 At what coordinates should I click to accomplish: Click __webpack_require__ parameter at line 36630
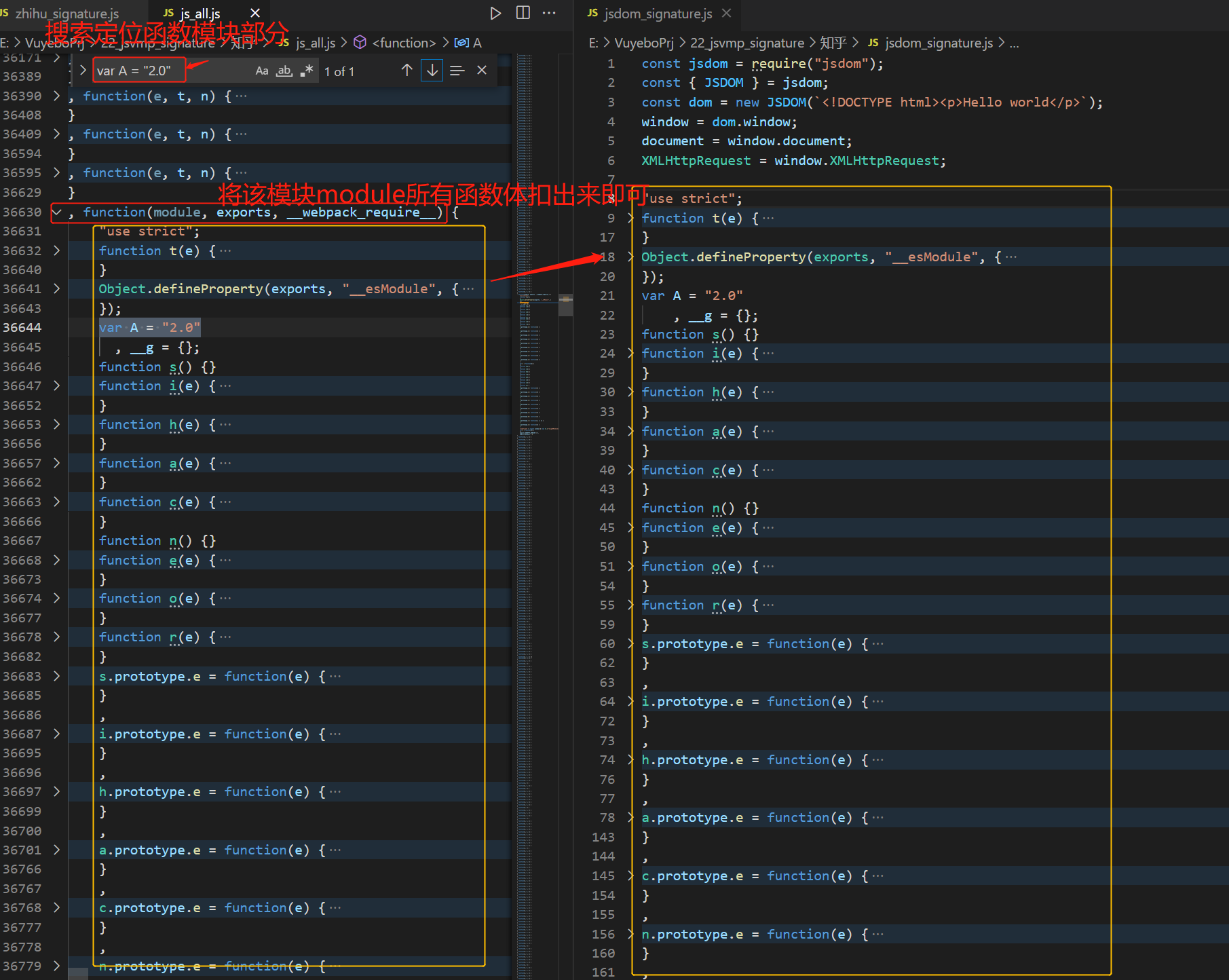363,212
